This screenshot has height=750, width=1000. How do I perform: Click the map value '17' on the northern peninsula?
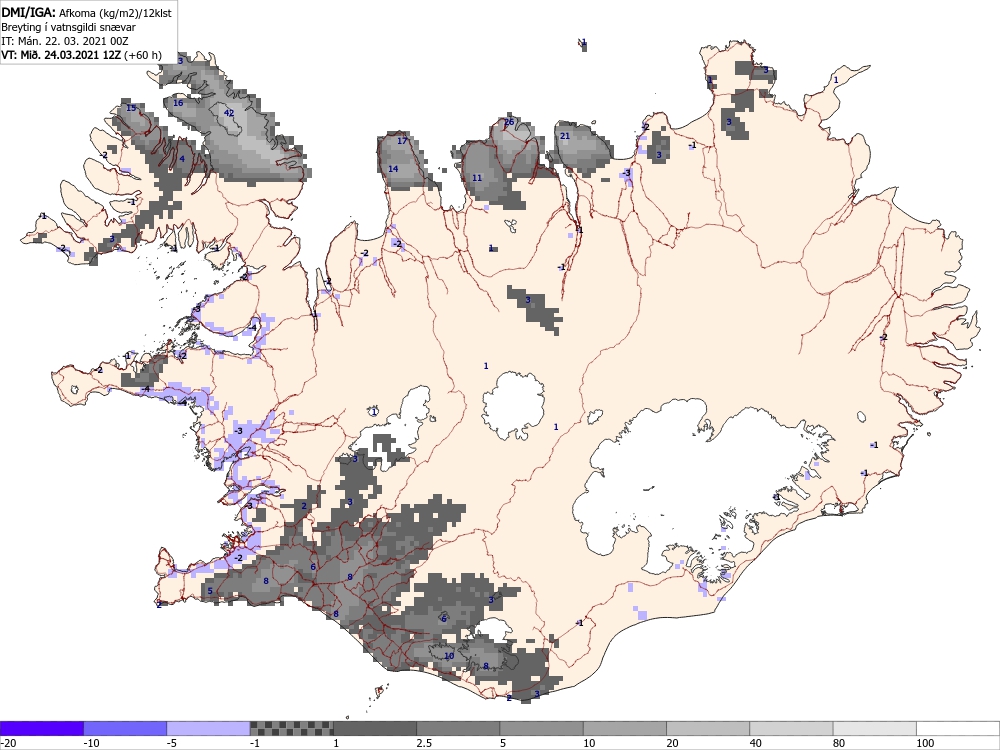click(x=402, y=140)
